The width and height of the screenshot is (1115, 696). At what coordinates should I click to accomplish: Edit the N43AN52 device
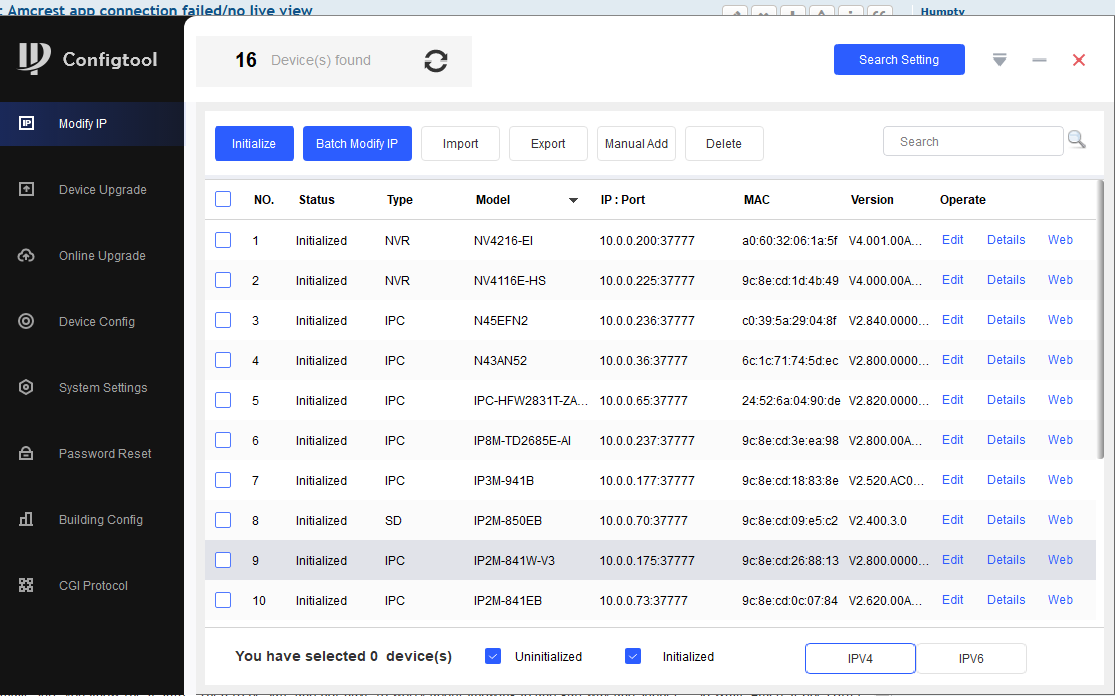pos(952,360)
